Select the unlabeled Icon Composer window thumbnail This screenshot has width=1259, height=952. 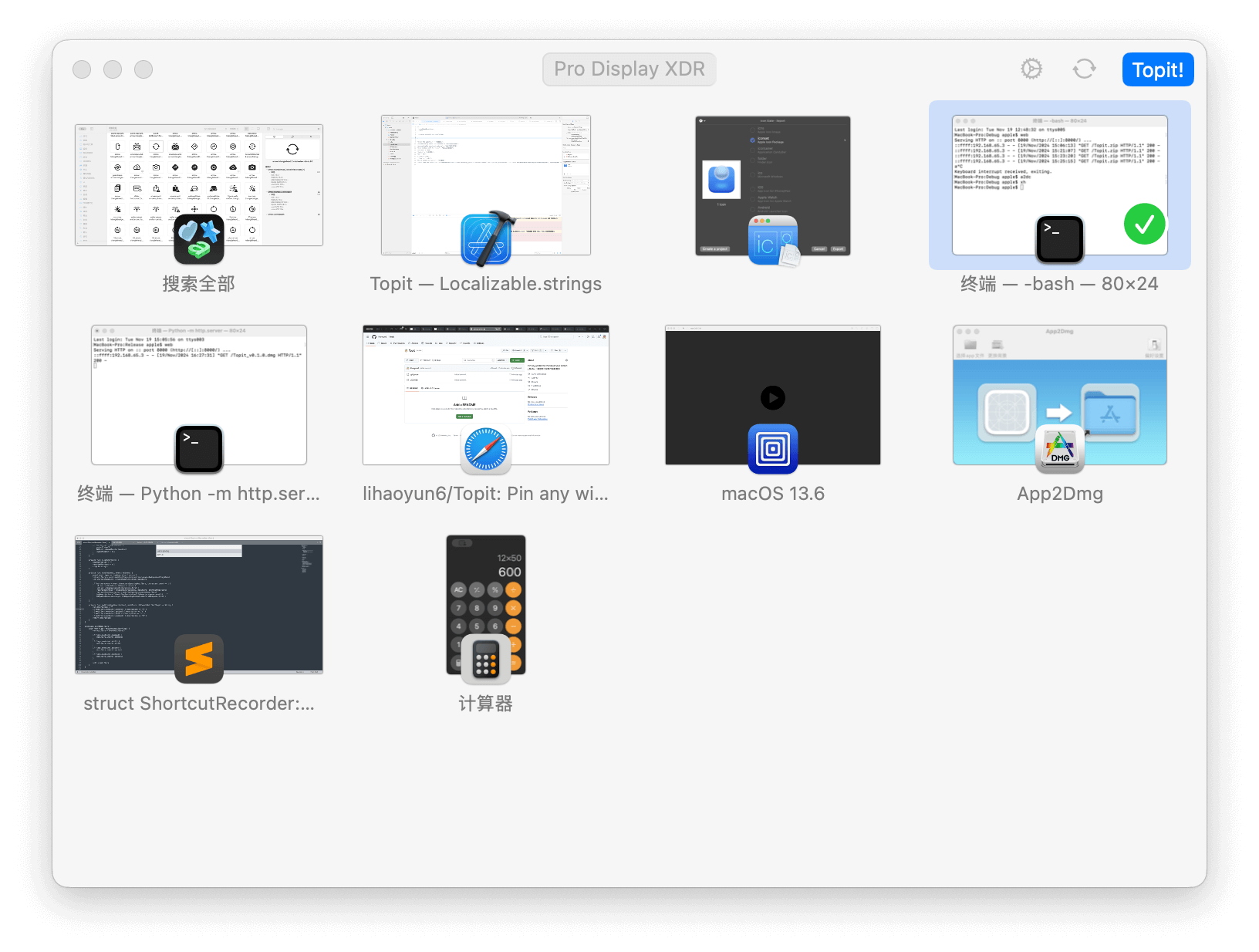pyautogui.click(x=773, y=185)
